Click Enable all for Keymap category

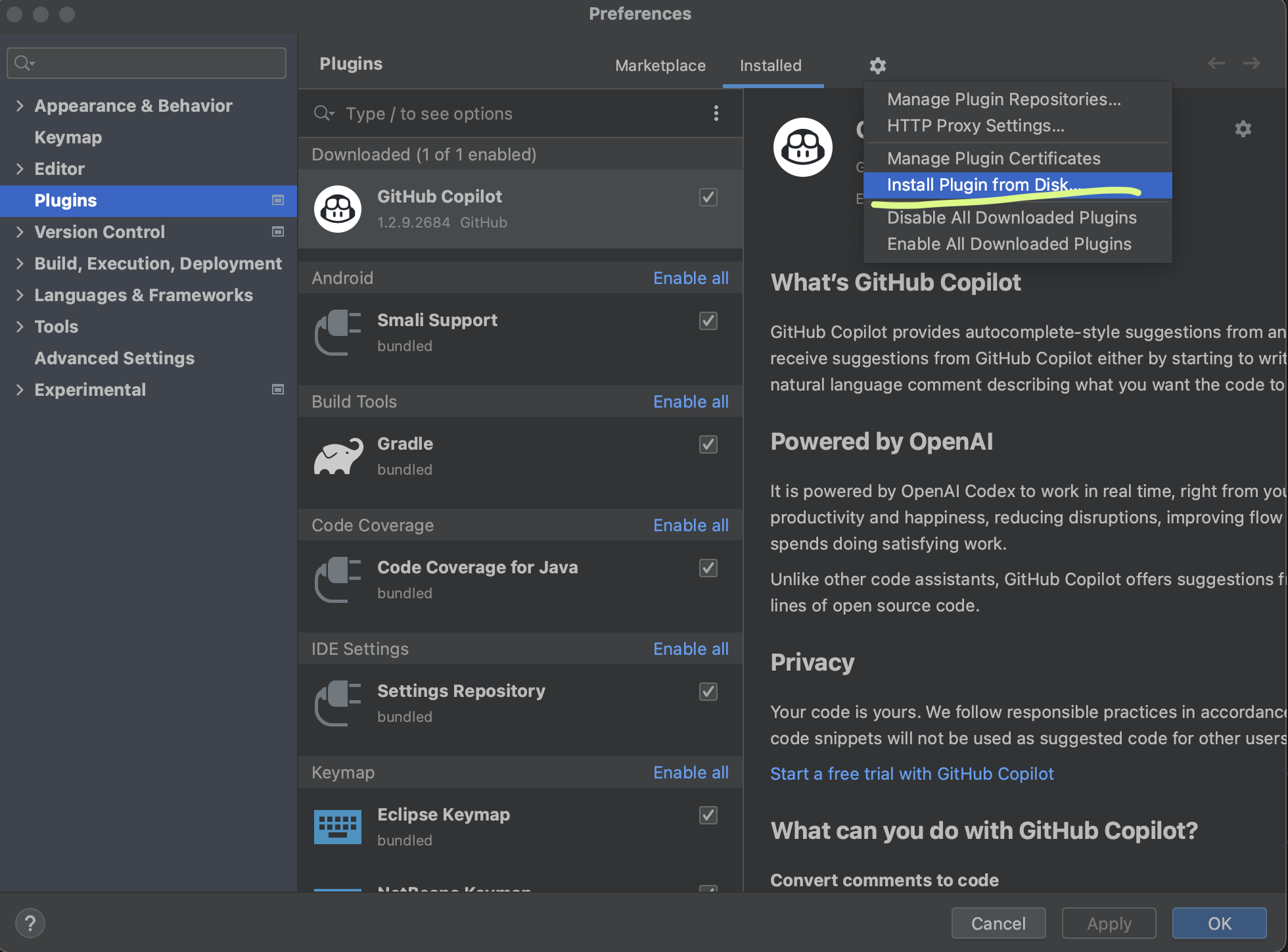click(691, 773)
